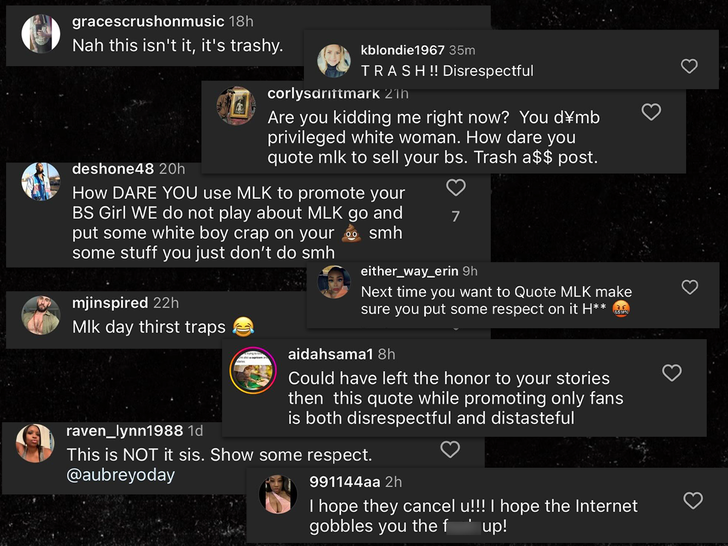This screenshot has height=546, width=728.
Task: Open gracescrushonmusic's profile picture
Action: (41, 35)
